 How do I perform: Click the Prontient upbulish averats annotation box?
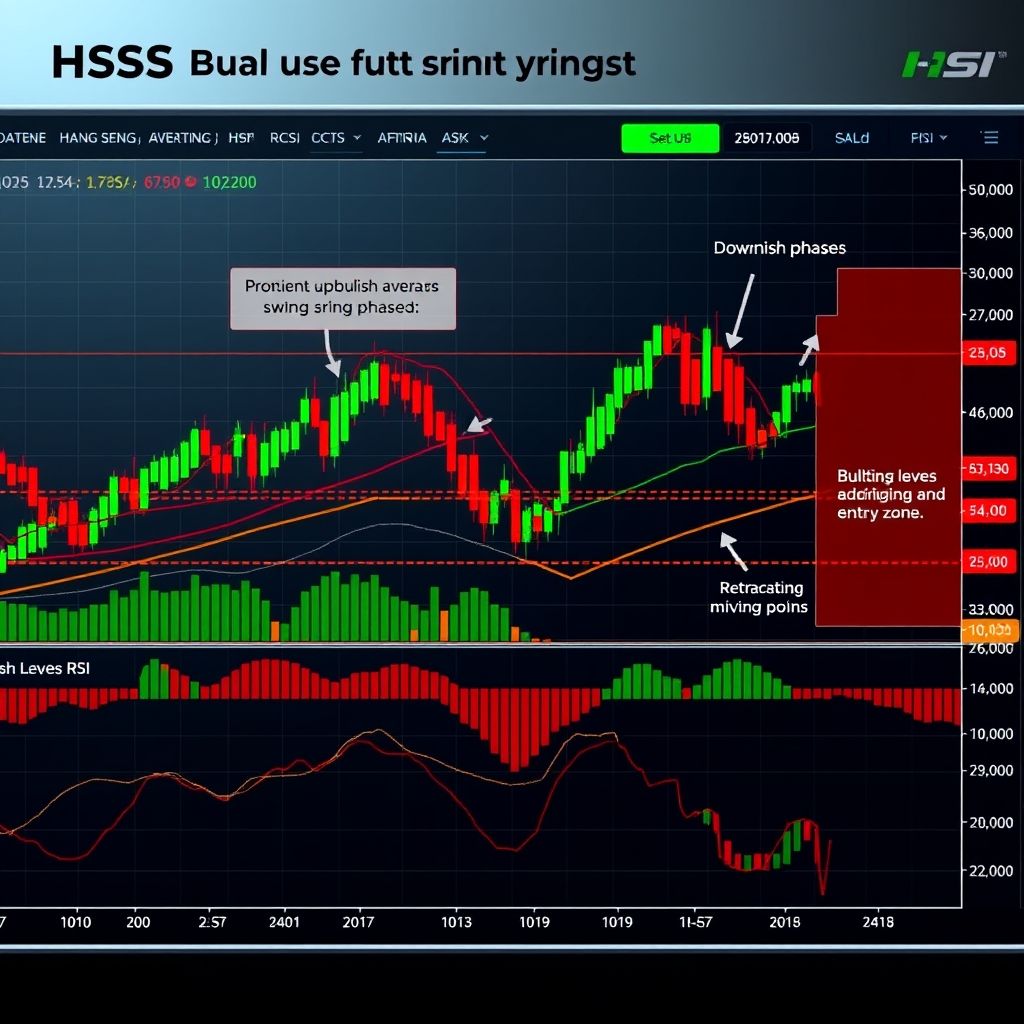tap(343, 298)
